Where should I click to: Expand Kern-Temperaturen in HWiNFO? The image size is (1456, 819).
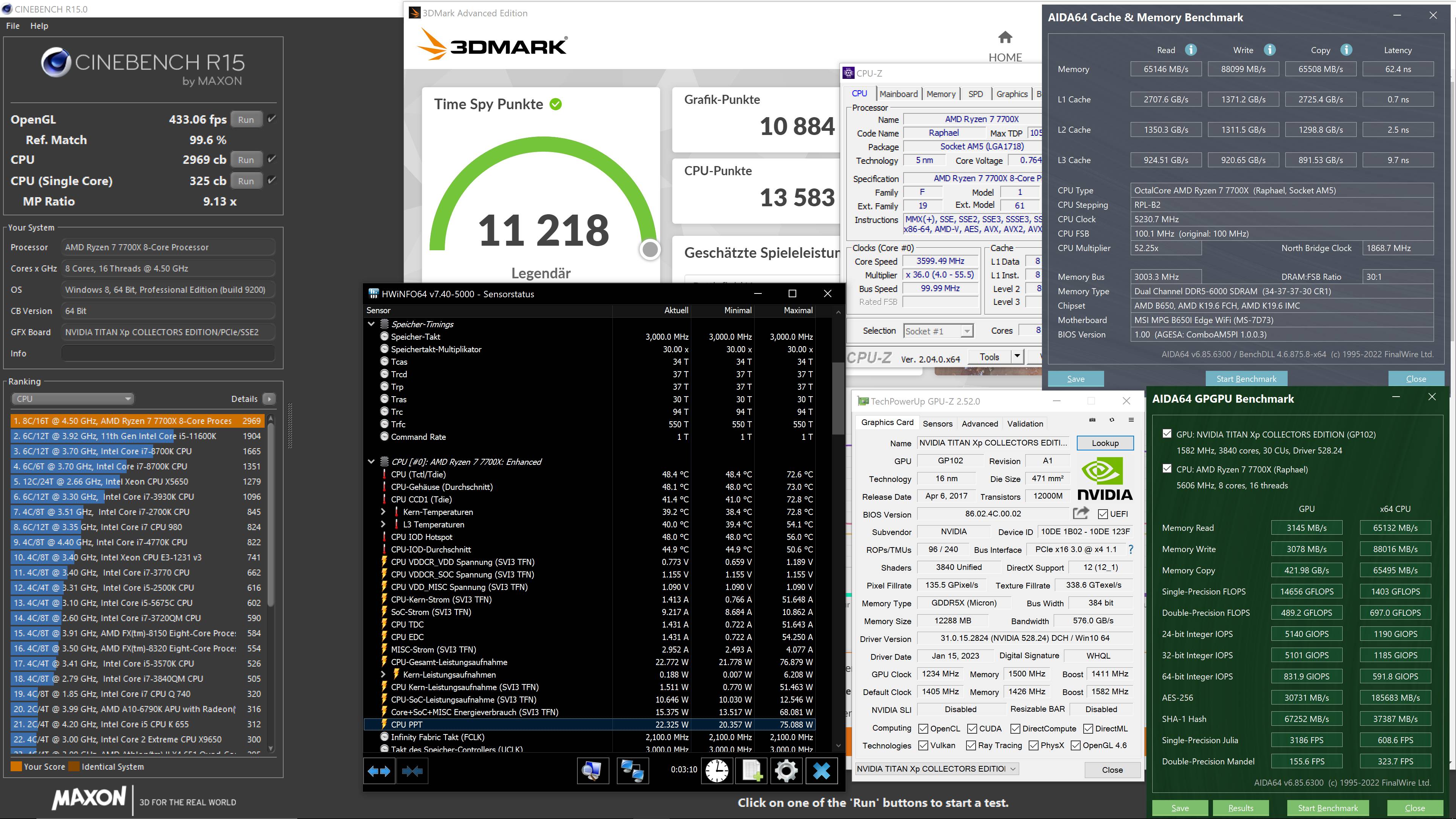(x=383, y=512)
